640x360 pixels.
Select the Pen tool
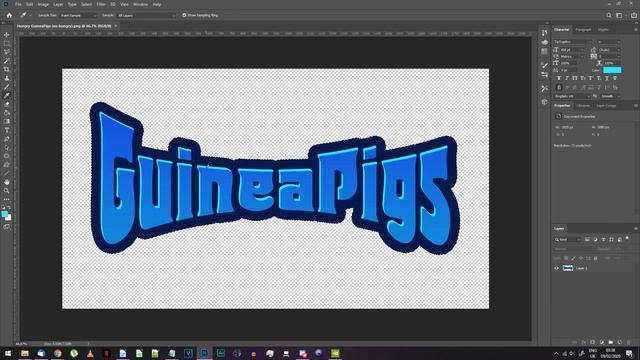point(7,139)
